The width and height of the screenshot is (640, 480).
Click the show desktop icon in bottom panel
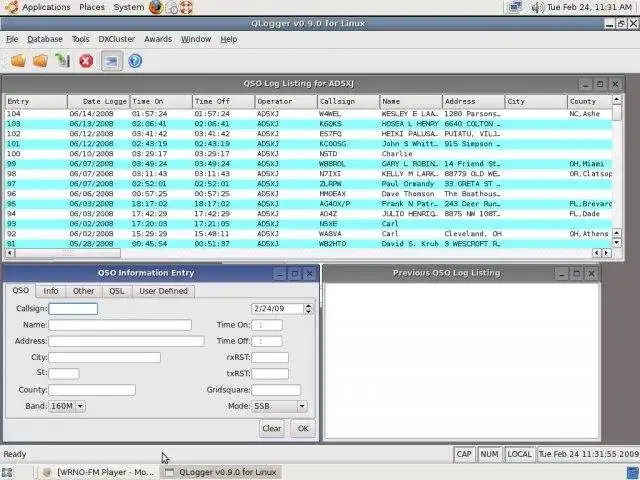pos(7,472)
